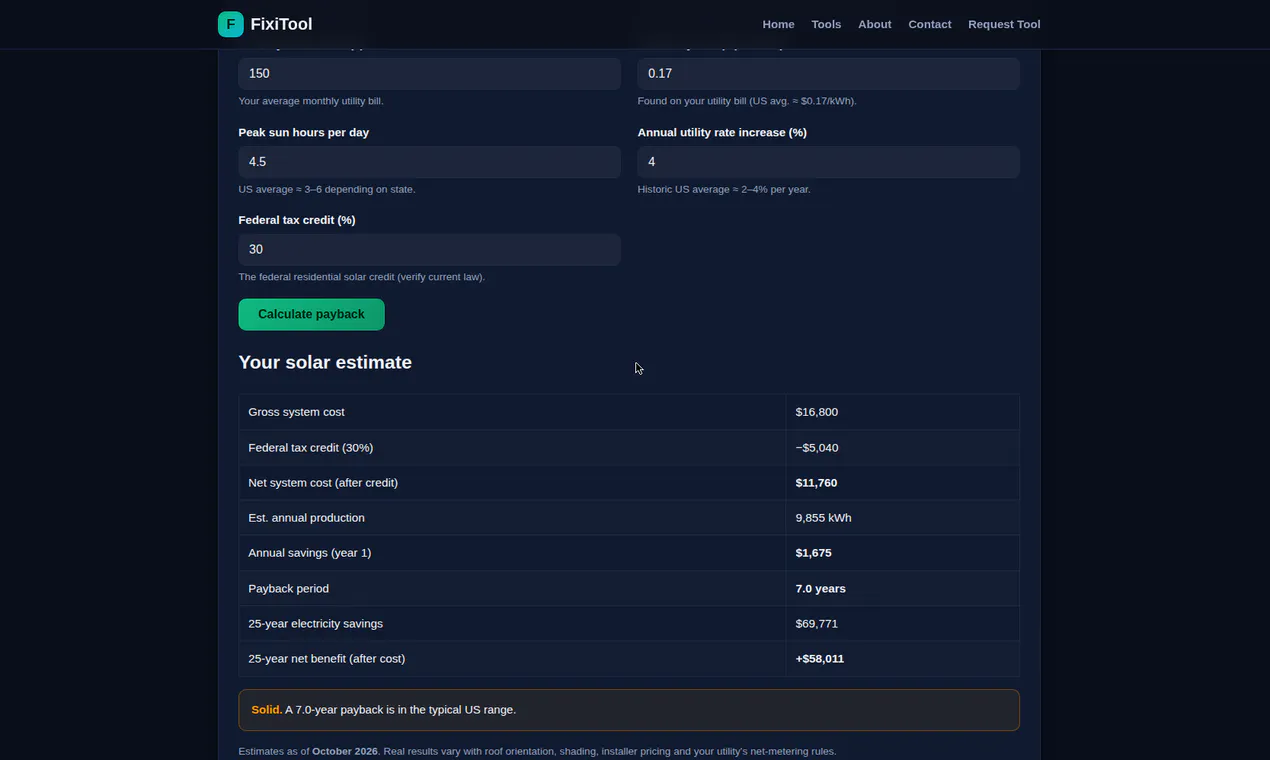Click the Net system cost row label
This screenshot has width=1270, height=760.
(x=323, y=483)
